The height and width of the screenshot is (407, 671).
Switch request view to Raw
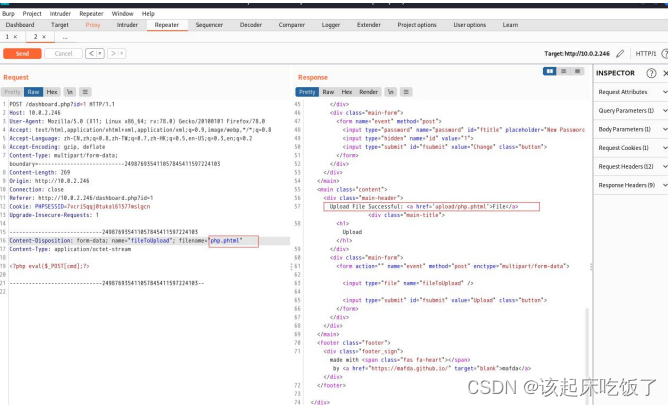point(33,92)
